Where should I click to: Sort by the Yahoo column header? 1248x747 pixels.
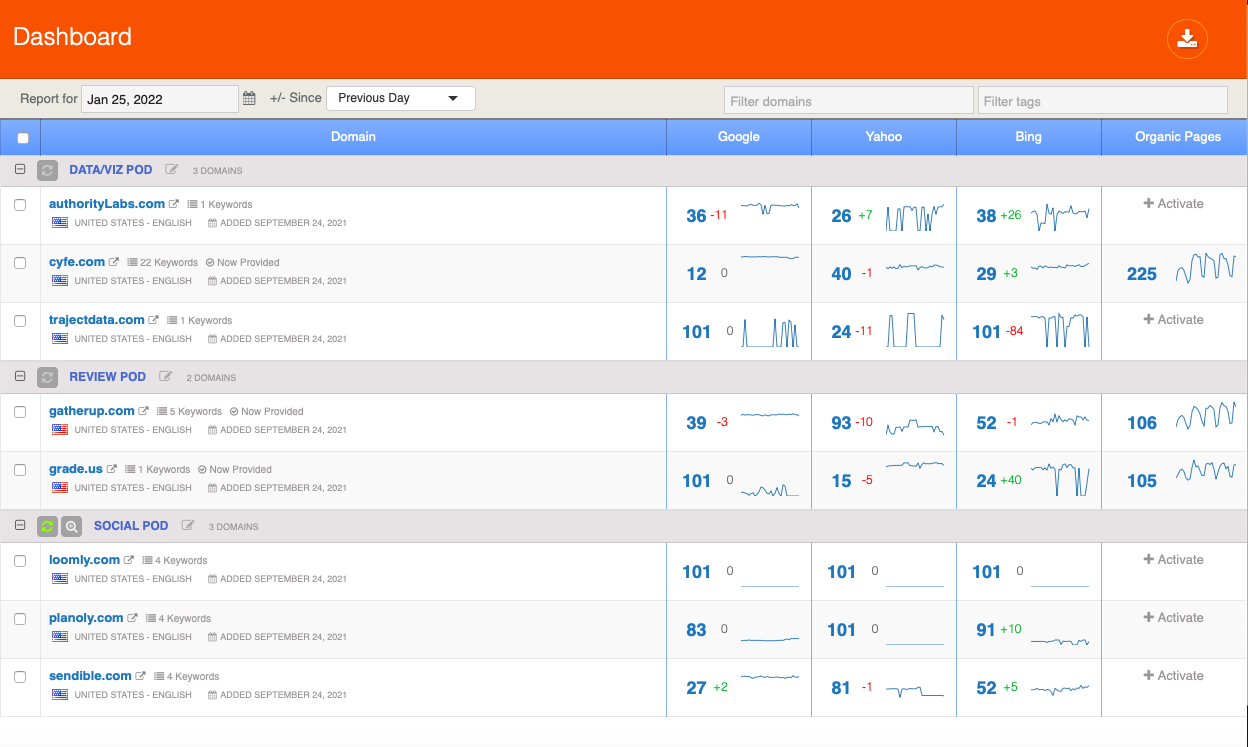884,137
